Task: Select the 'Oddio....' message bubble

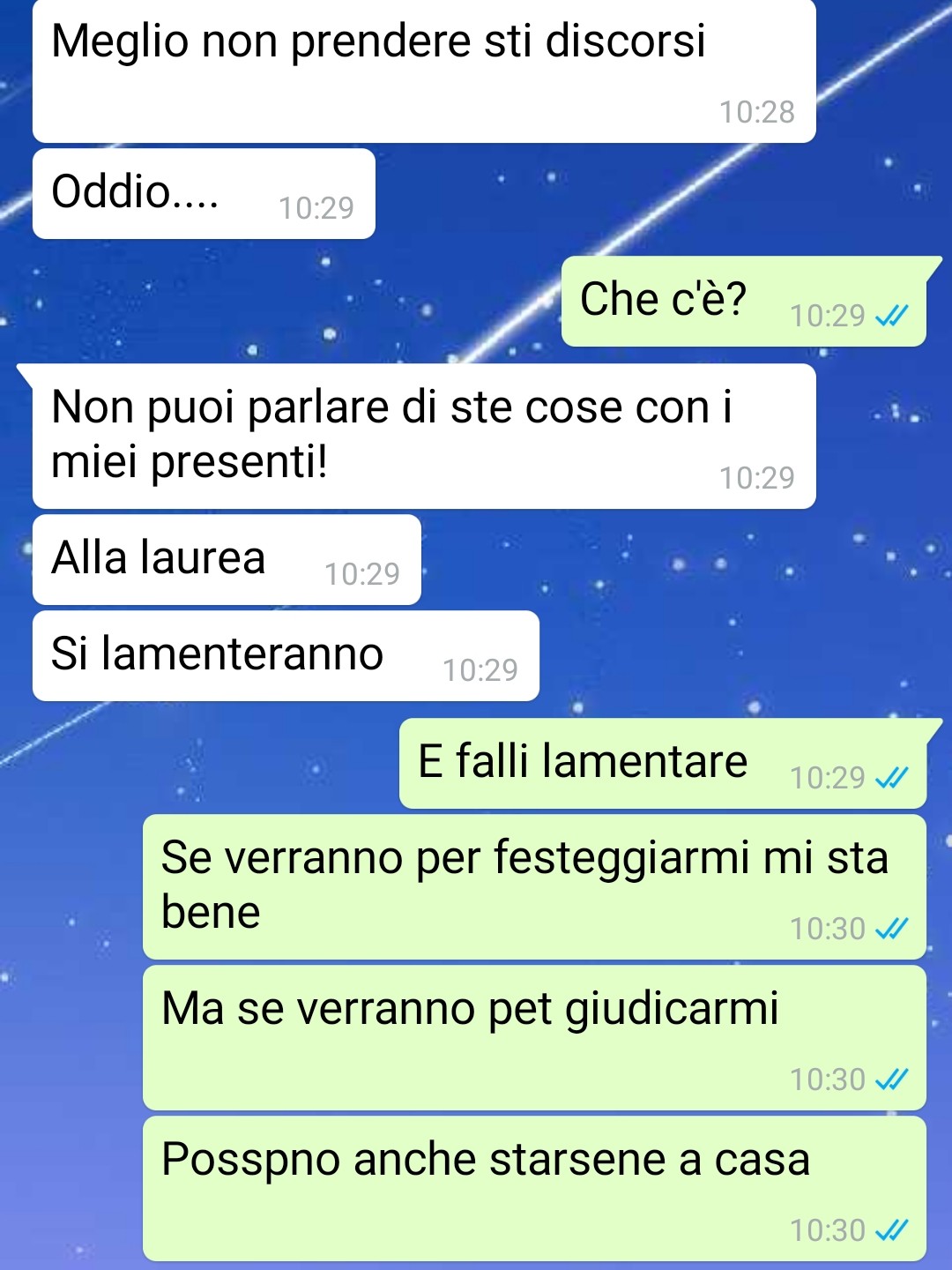Action: click(x=204, y=193)
